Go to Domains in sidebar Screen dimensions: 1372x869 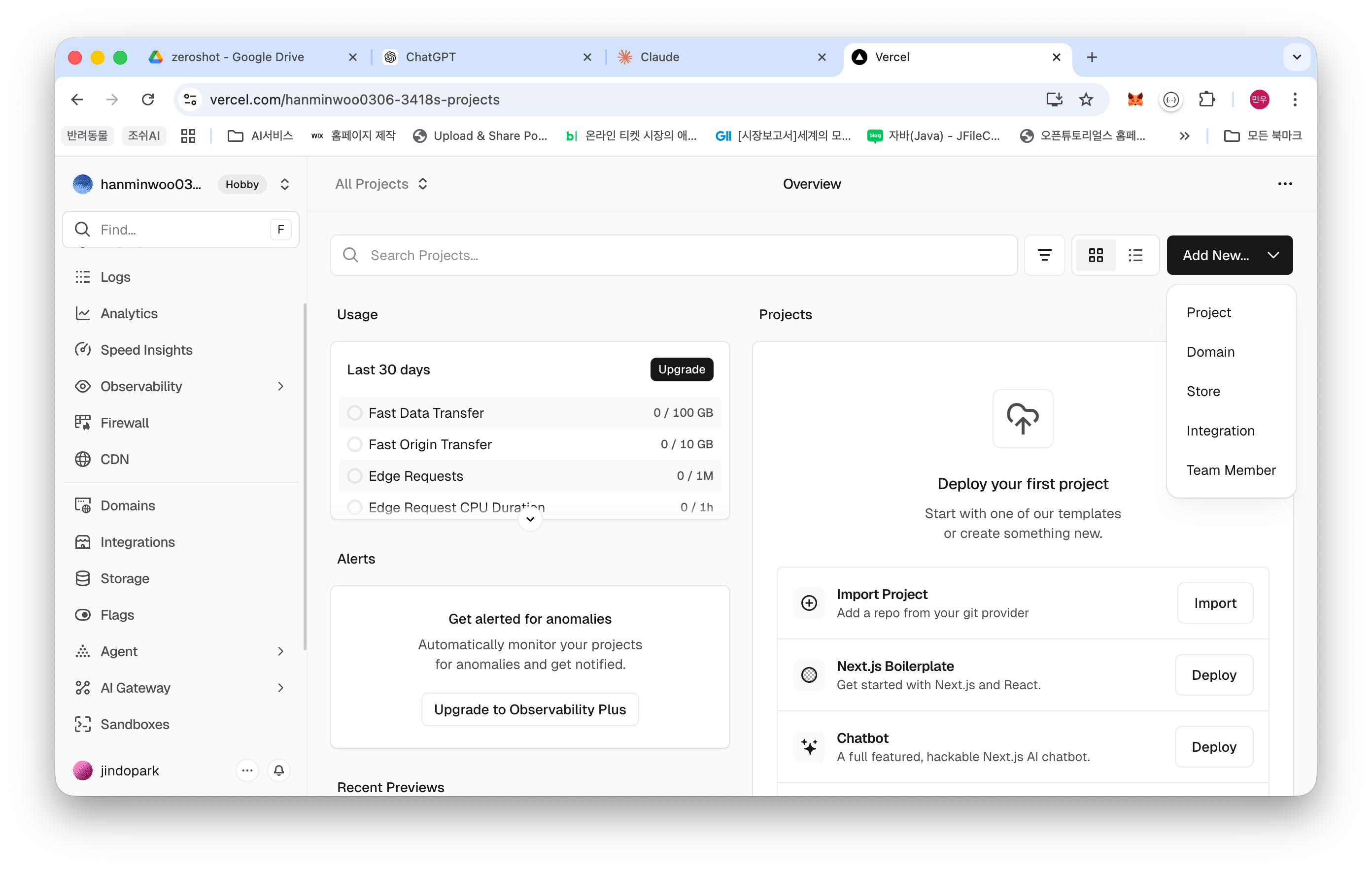[x=180, y=505]
